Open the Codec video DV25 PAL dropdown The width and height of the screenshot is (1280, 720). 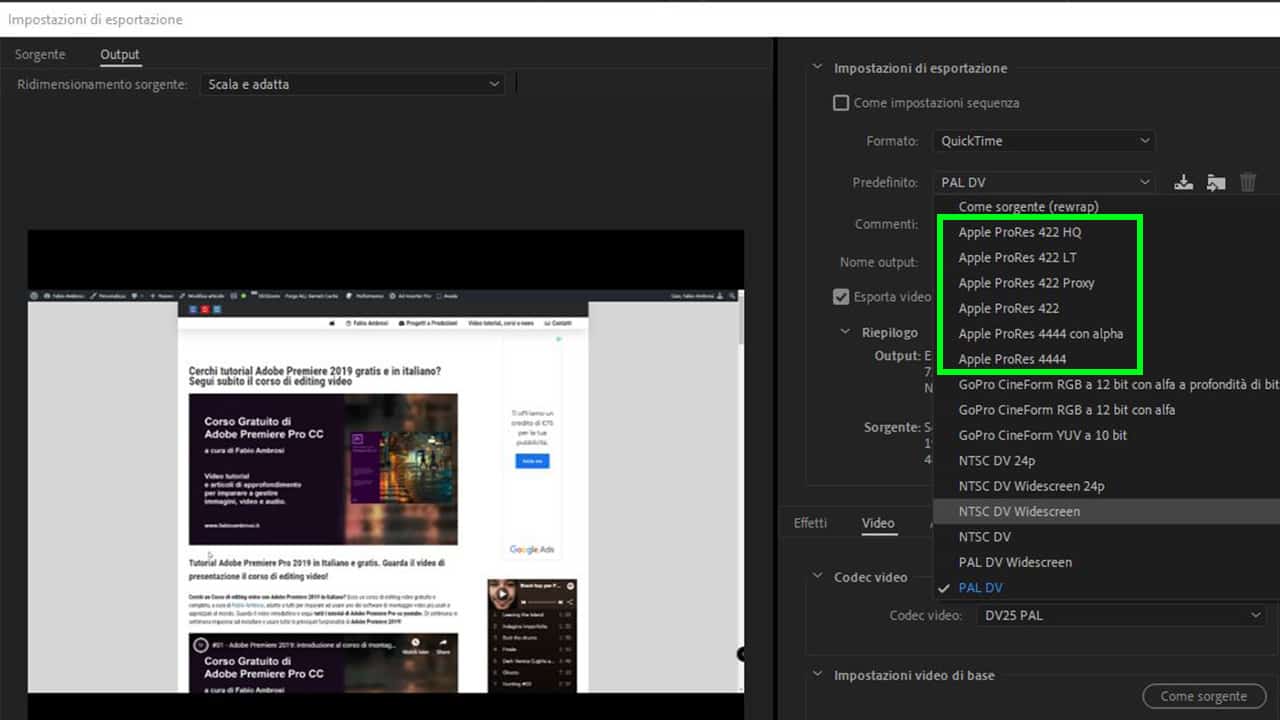pyautogui.click(x=1121, y=615)
